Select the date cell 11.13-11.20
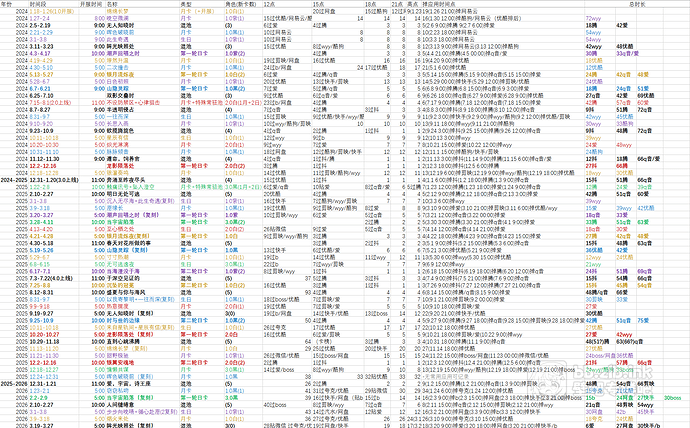Viewport: 690px width, 428px height. click(44, 348)
